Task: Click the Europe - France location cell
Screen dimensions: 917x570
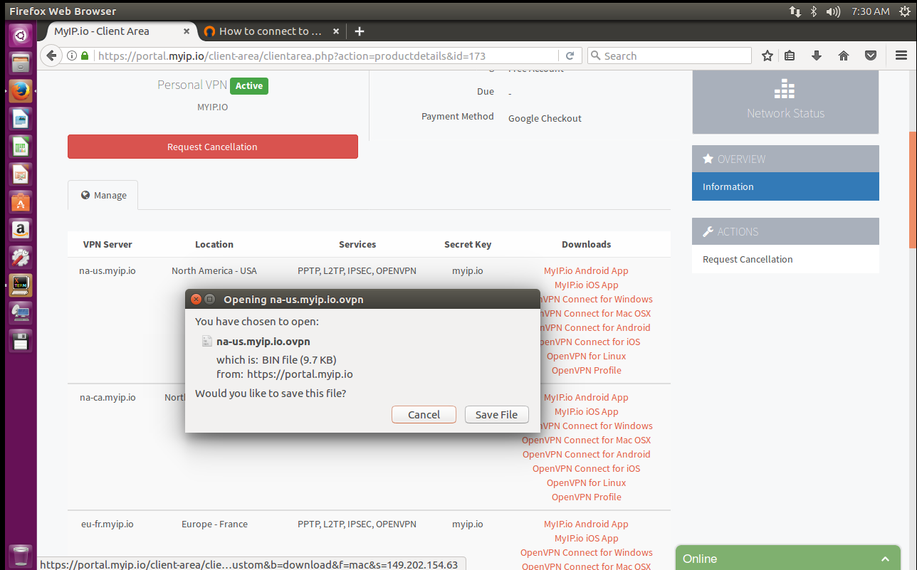Action: click(214, 524)
